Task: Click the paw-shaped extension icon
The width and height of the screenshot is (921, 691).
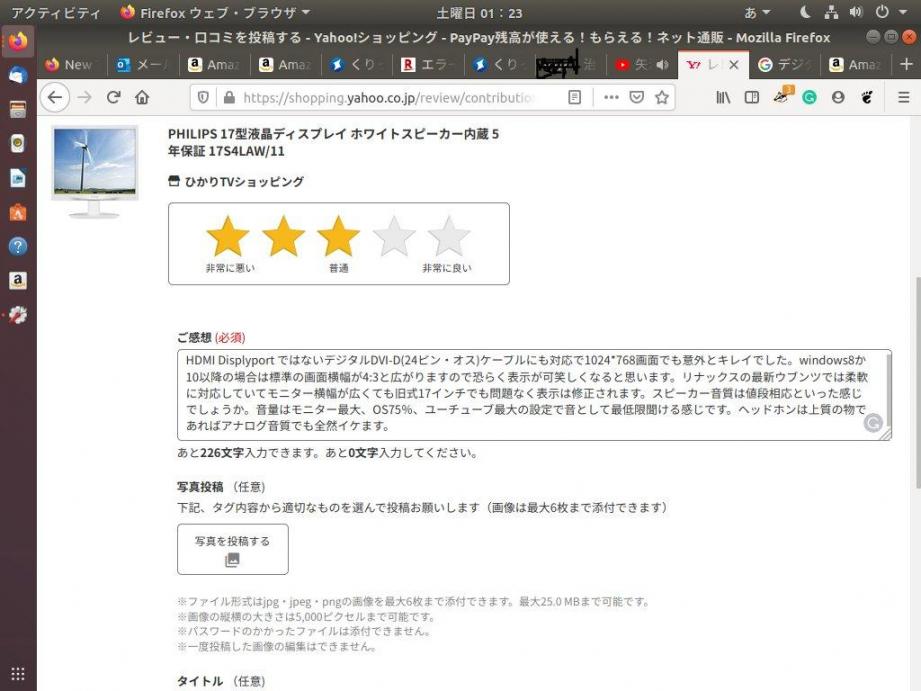Action: (867, 98)
